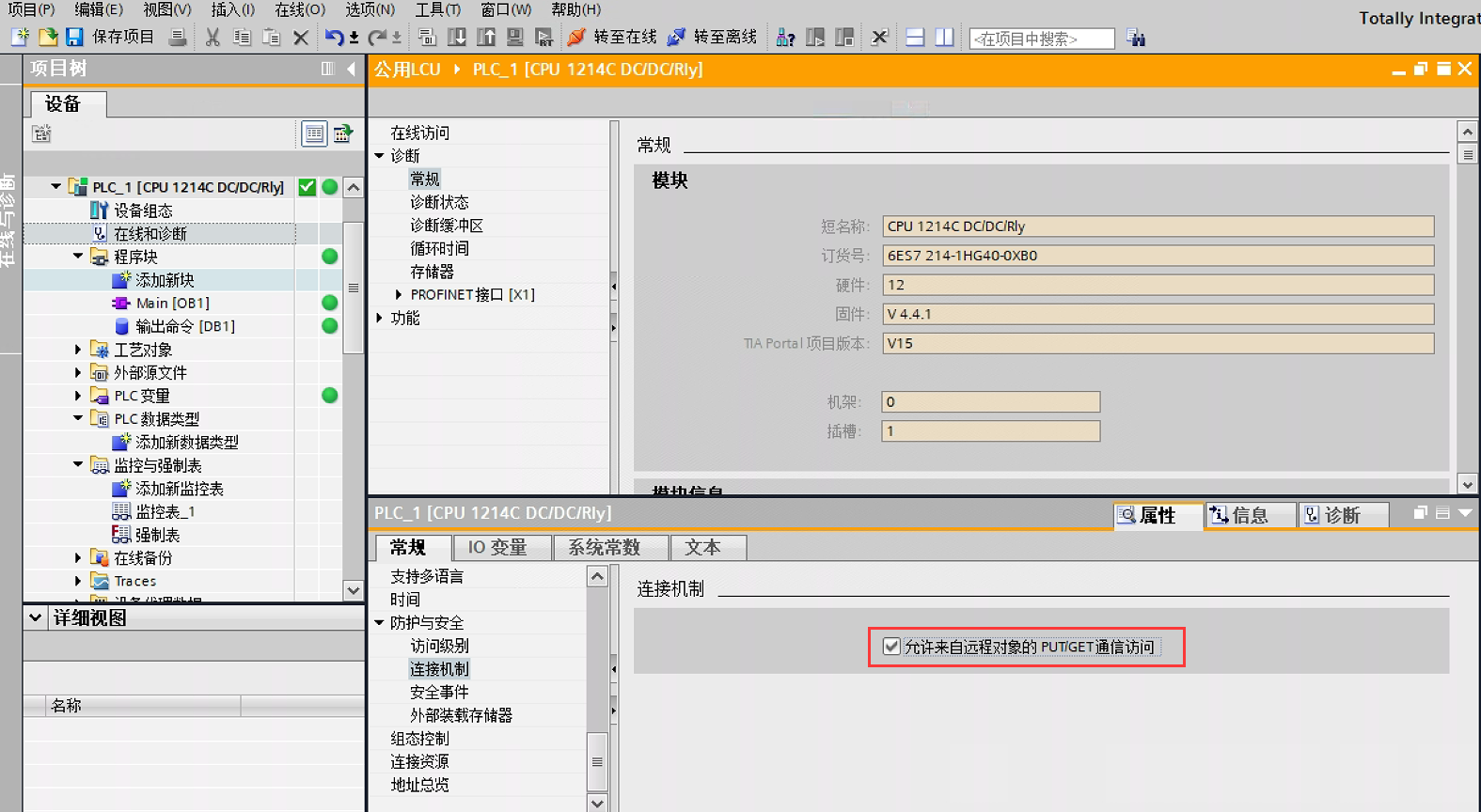Go offline with 转至离线

tap(712, 38)
